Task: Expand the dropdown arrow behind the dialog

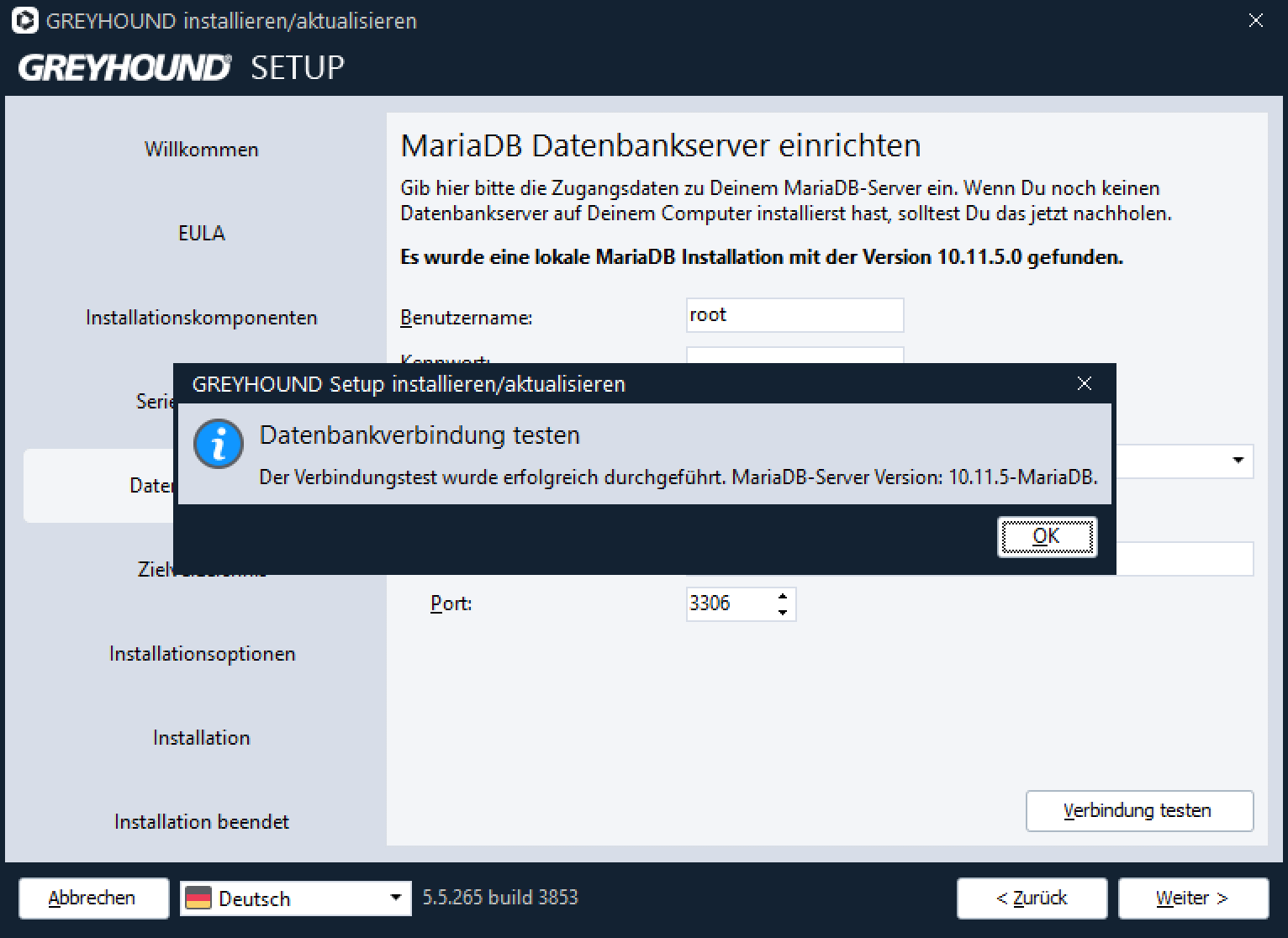Action: pos(1238,461)
